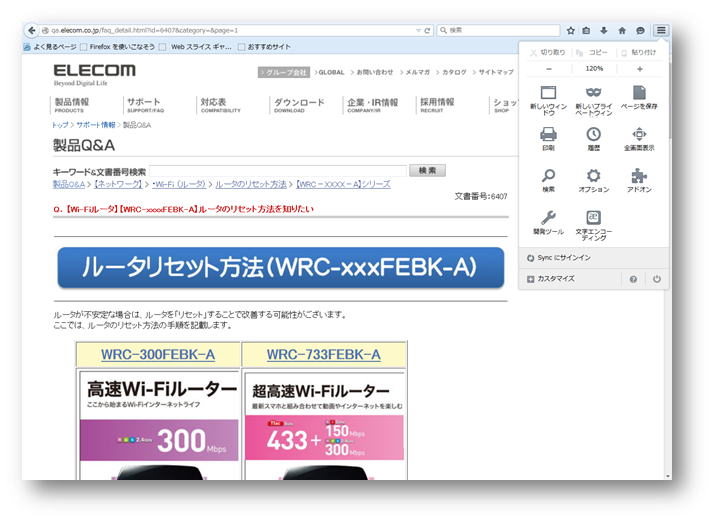Open the おすすめサイト bookmark

click(x=265, y=46)
